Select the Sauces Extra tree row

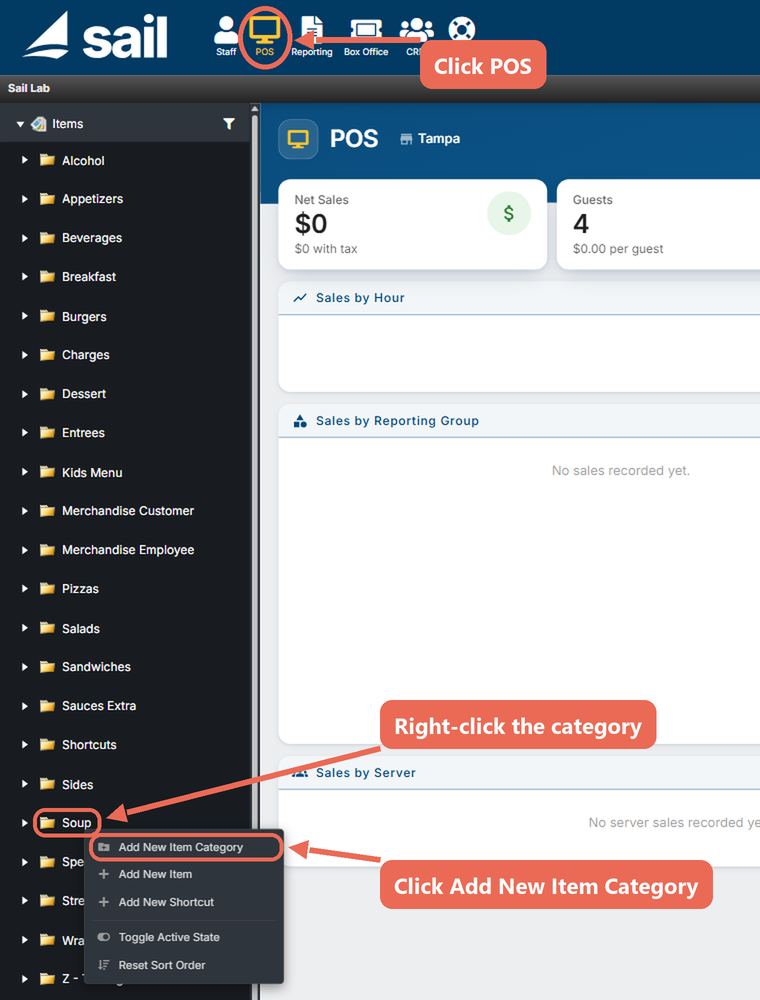click(125, 706)
